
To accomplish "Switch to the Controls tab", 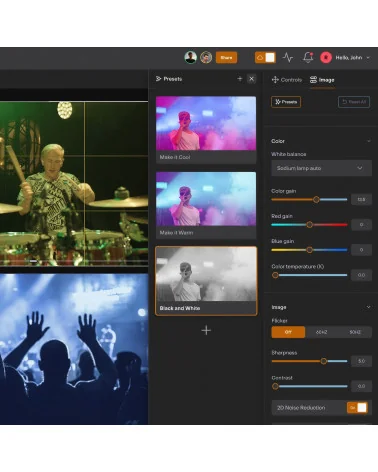I will pos(287,80).
